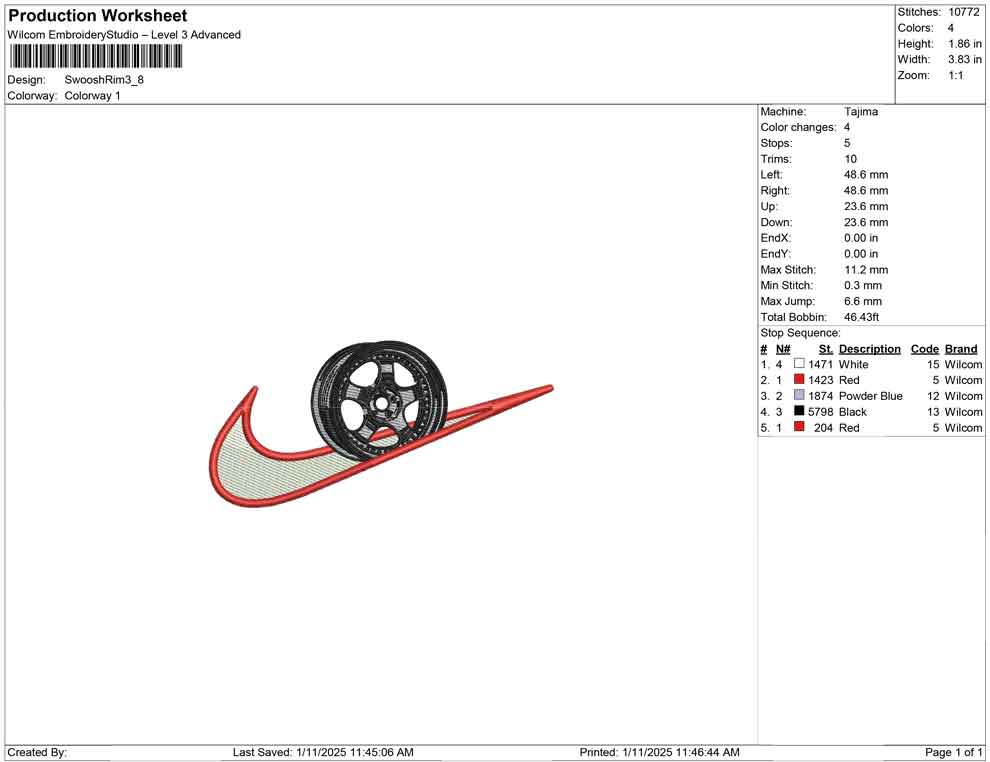Screen dimensions: 990x762
Task: Click the Min Stitch value '0.3 mm'
Action: click(863, 285)
